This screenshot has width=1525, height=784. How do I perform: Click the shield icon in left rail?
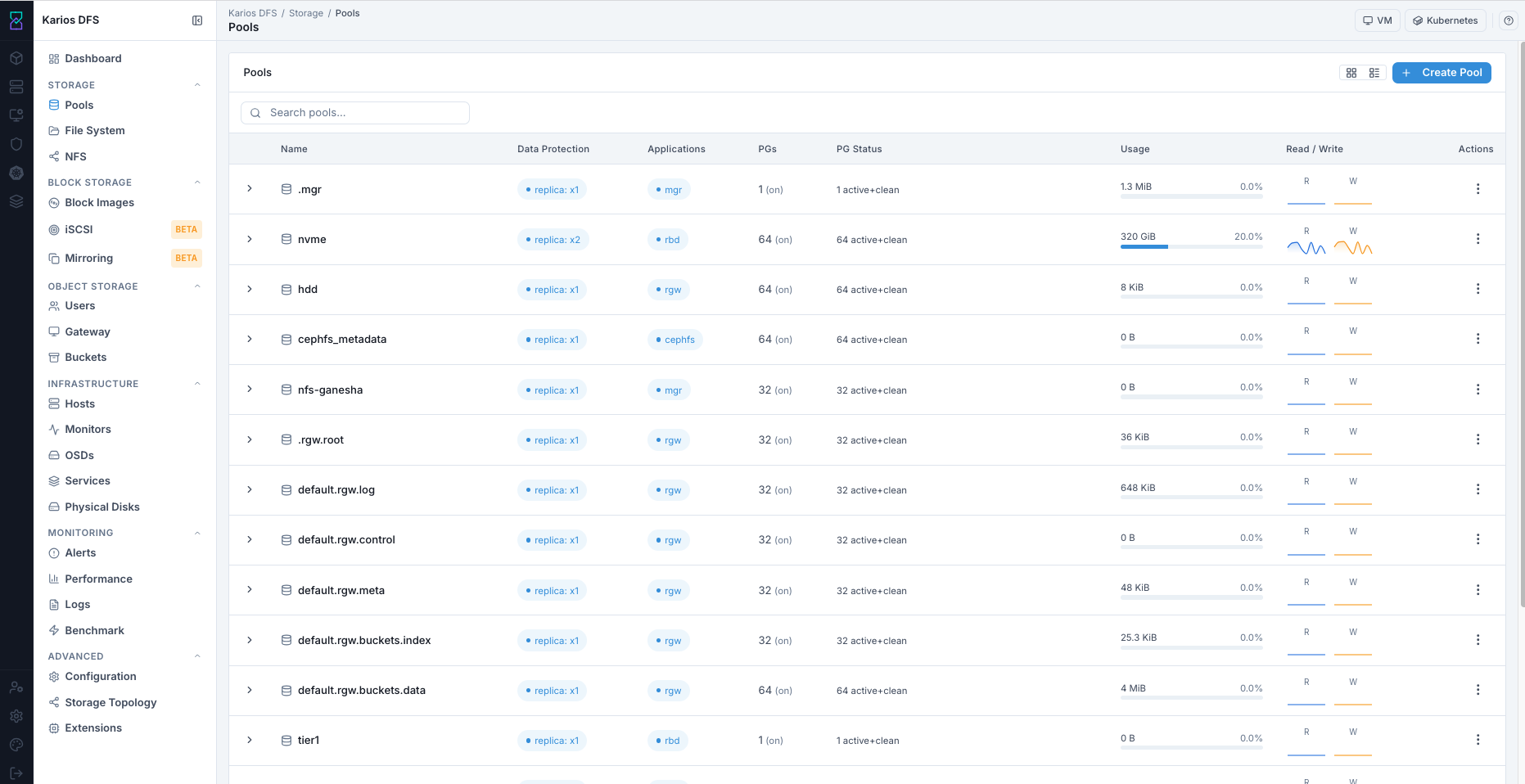click(16, 144)
